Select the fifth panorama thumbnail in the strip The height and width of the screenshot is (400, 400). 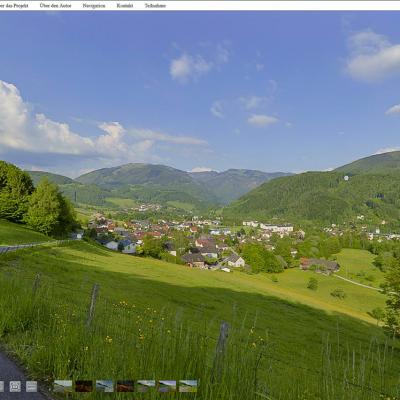[x=146, y=386]
